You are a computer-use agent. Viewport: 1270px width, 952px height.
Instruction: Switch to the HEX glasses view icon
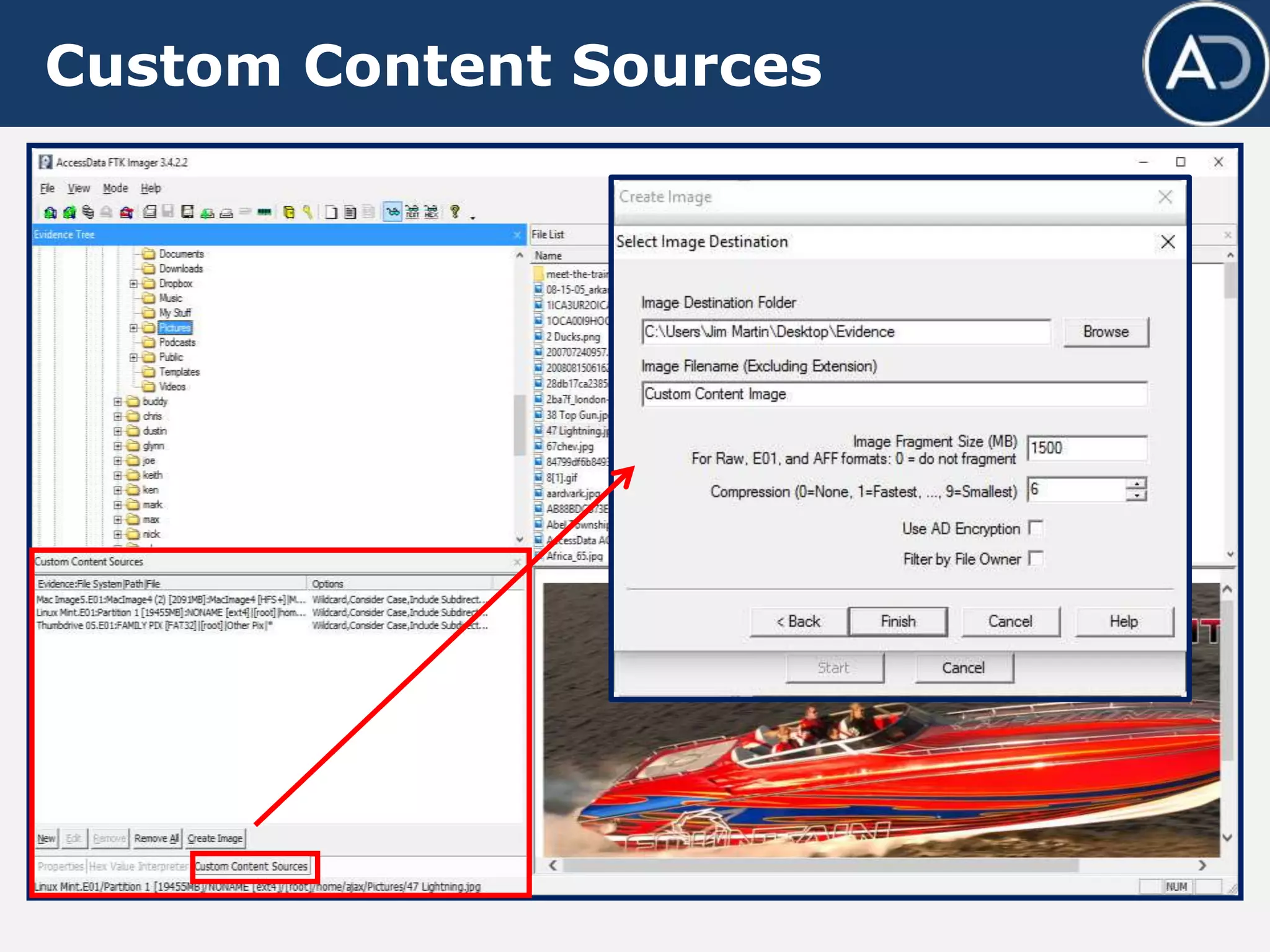coord(432,212)
